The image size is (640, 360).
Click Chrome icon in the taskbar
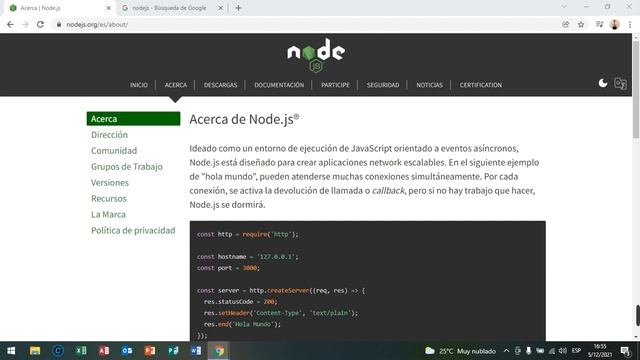219,351
